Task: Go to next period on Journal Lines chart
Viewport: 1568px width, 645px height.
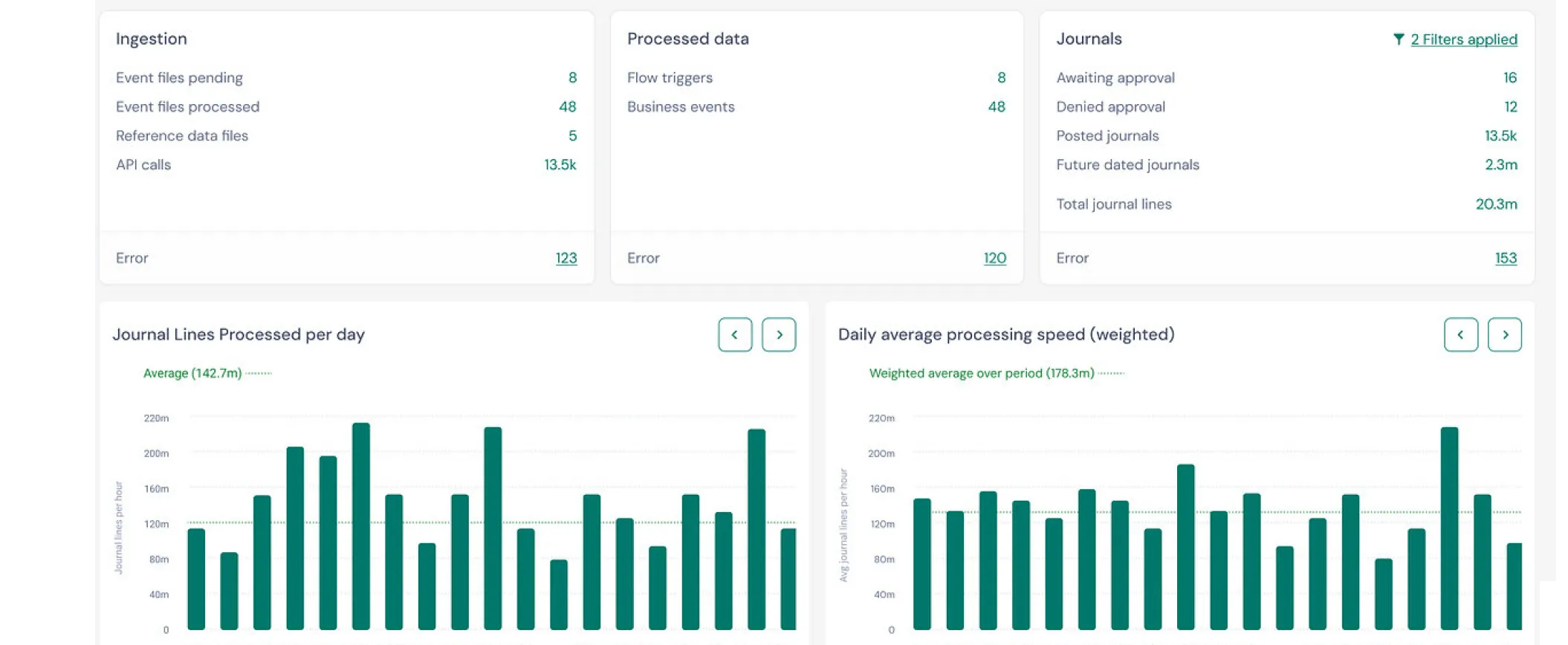Action: tap(779, 334)
